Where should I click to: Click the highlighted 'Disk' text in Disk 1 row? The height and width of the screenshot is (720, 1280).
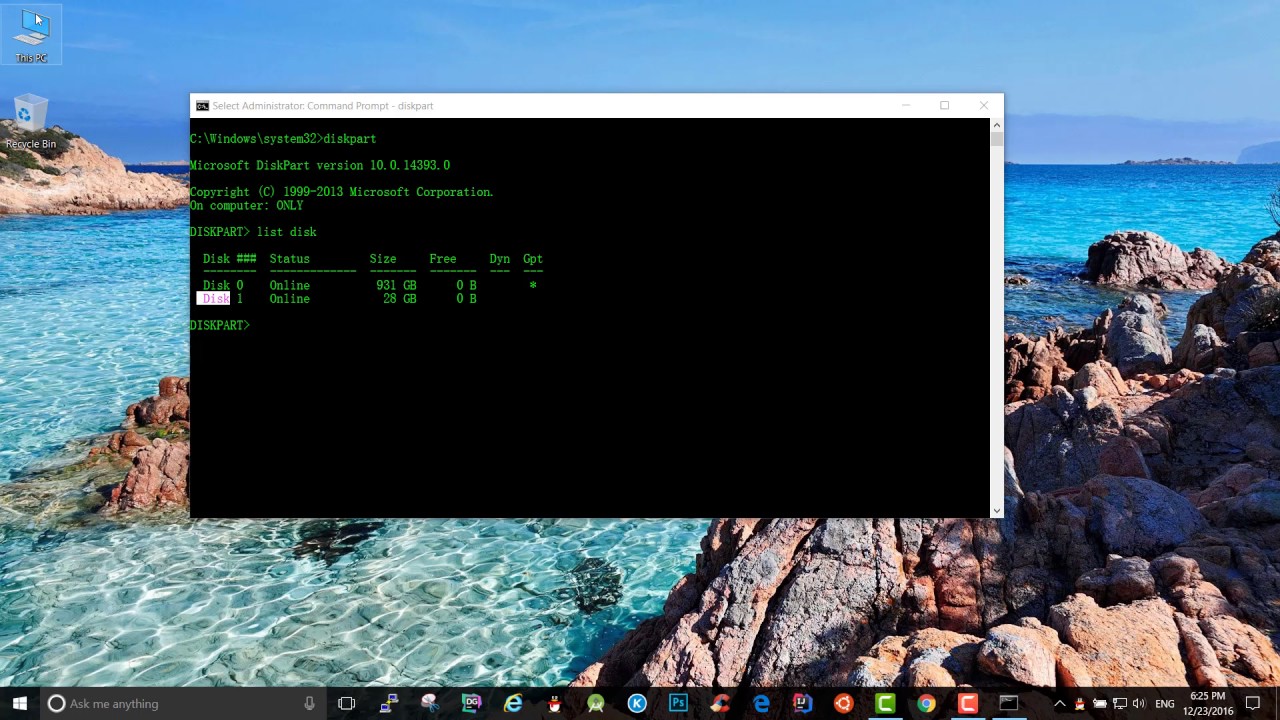pos(213,298)
